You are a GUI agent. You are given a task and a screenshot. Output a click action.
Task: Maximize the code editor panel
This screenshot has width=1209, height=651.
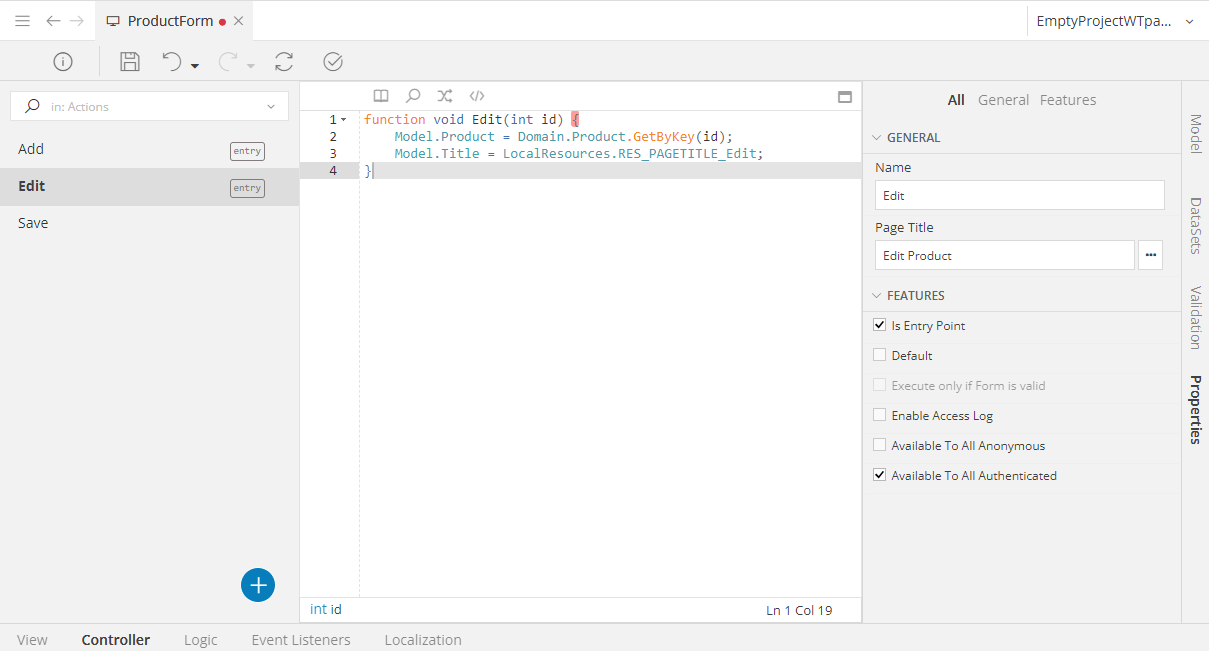coord(845,97)
